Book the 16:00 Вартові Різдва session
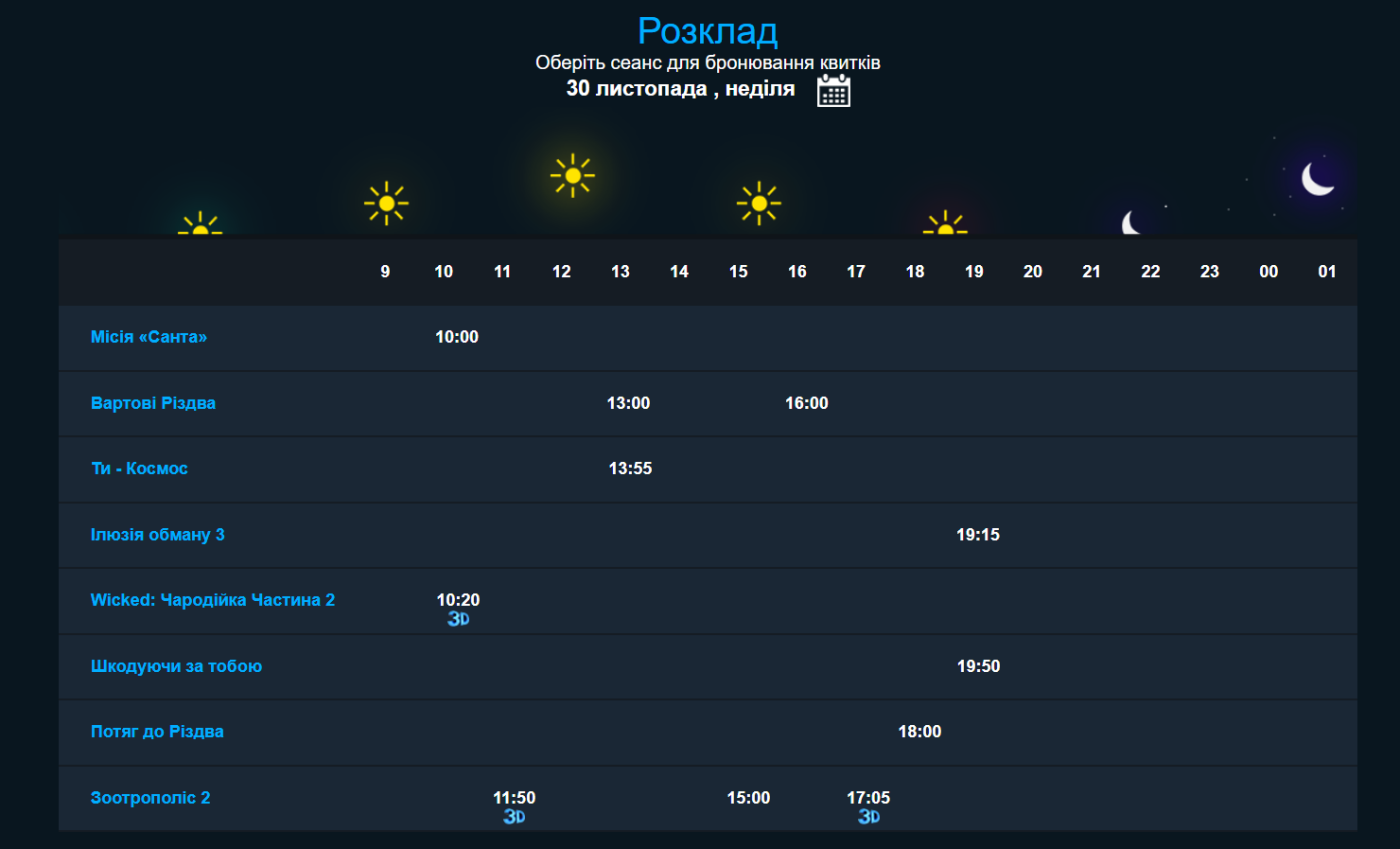This screenshot has width=1400, height=849. pyautogui.click(x=807, y=403)
